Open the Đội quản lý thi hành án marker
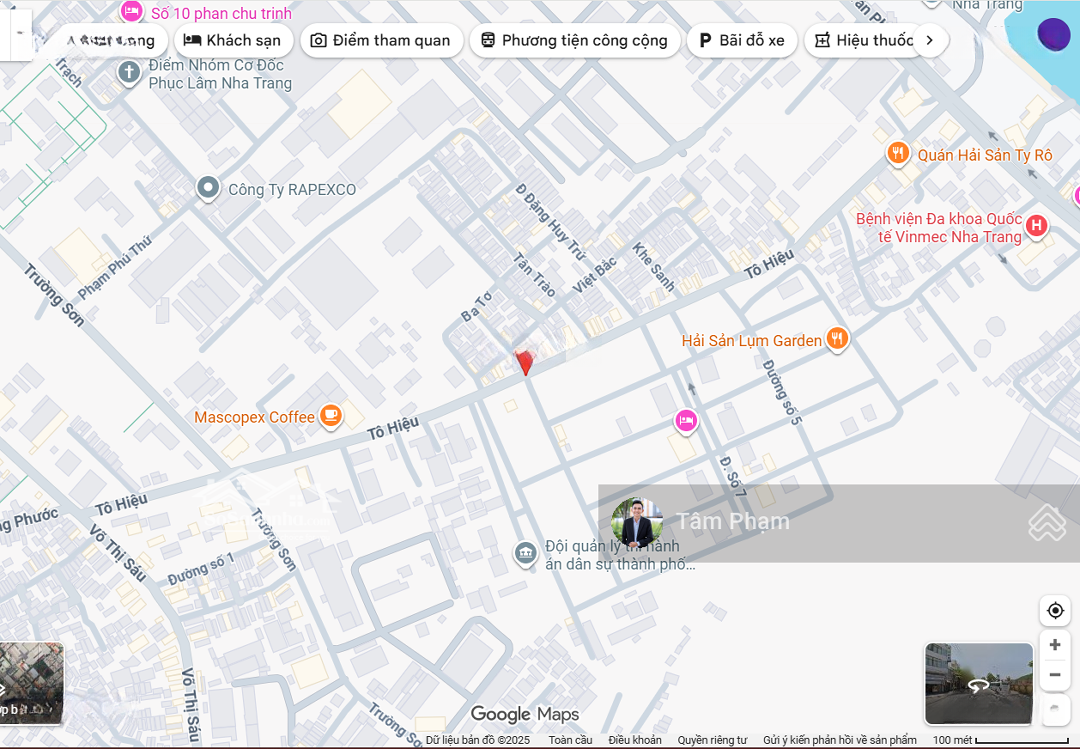The width and height of the screenshot is (1080, 749). click(x=525, y=553)
